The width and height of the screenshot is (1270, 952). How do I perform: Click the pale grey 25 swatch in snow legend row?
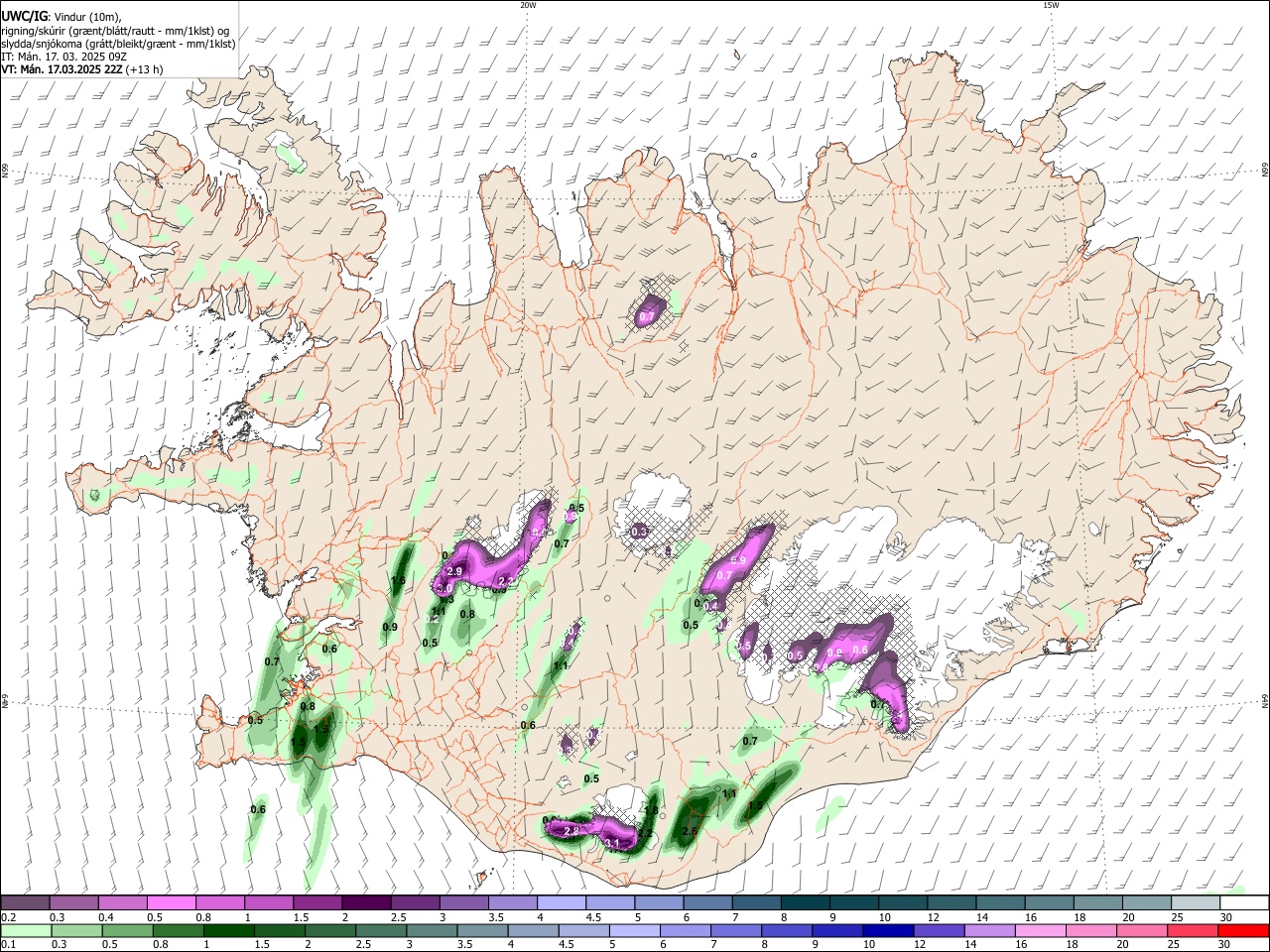1197,903
